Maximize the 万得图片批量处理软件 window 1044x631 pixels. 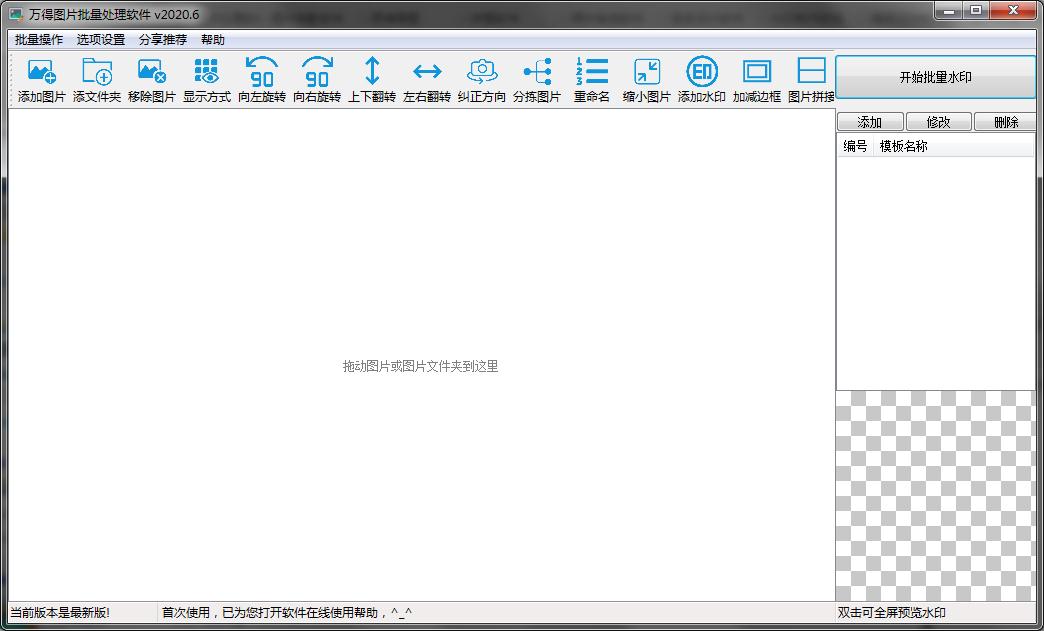tap(976, 11)
